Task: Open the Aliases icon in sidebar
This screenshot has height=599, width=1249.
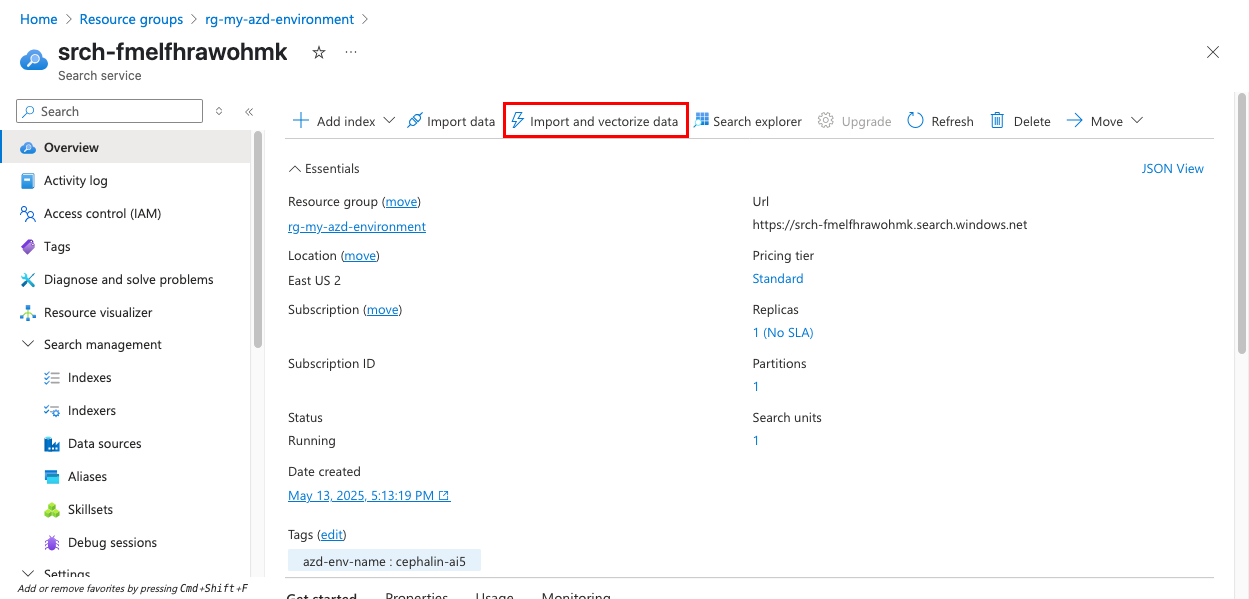Action: [52, 477]
